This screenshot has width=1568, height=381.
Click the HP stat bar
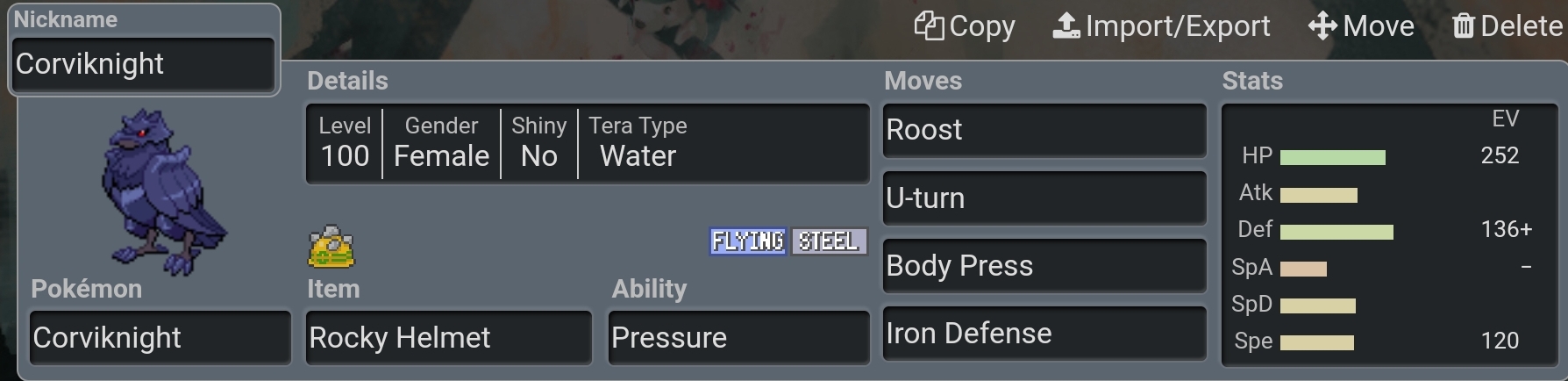[x=1332, y=157]
